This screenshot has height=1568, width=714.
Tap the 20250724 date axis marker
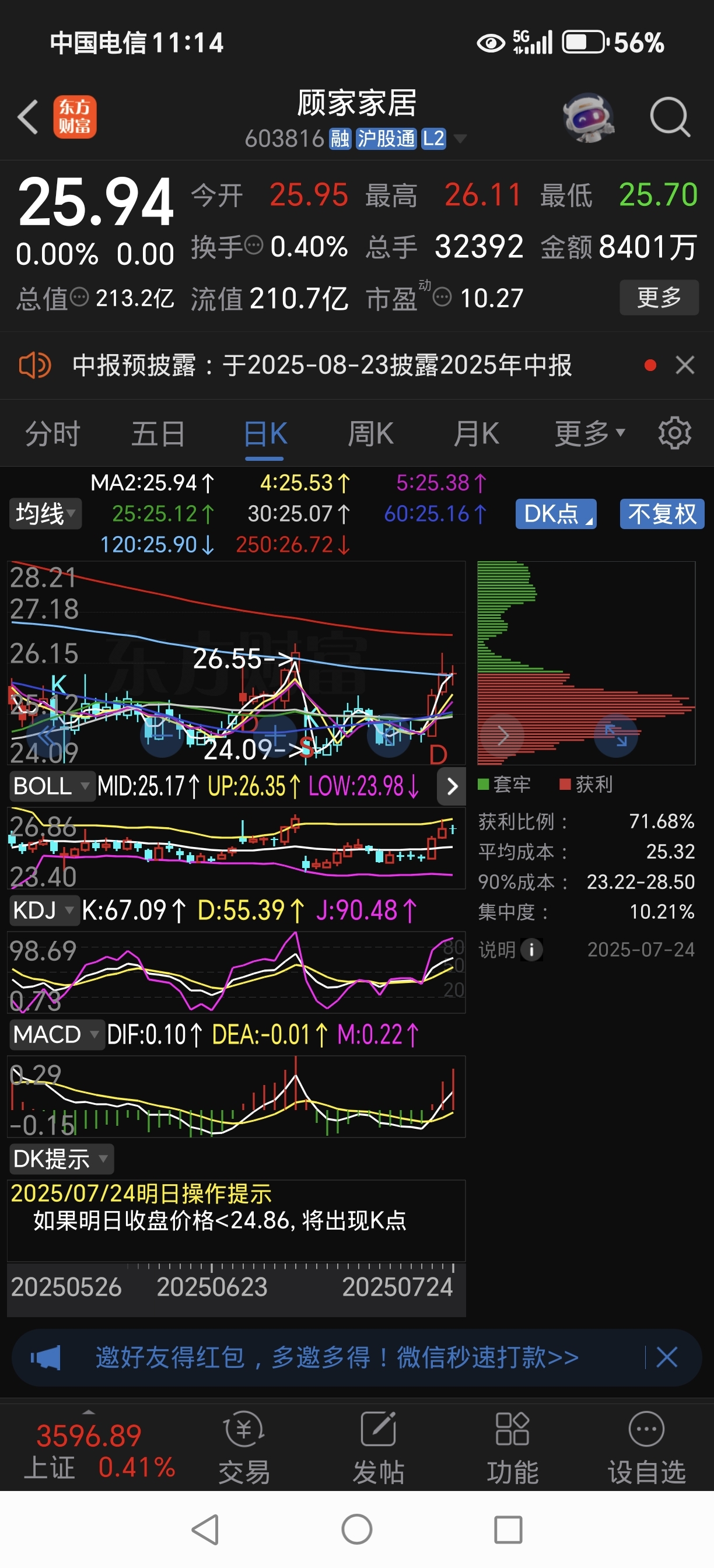[397, 1287]
